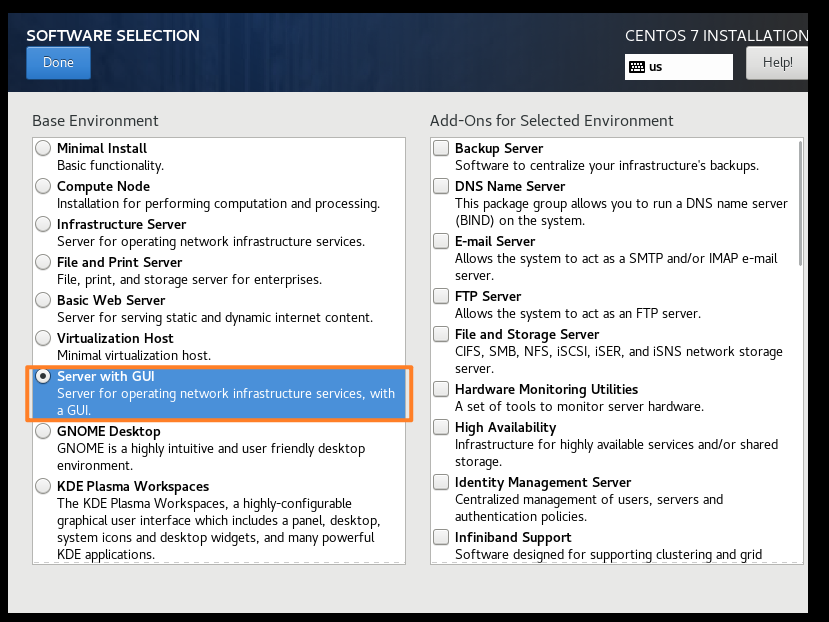Viewport: 829px width, 622px height.
Task: Click 'Basic functionality.' description text
Action: 110,166
